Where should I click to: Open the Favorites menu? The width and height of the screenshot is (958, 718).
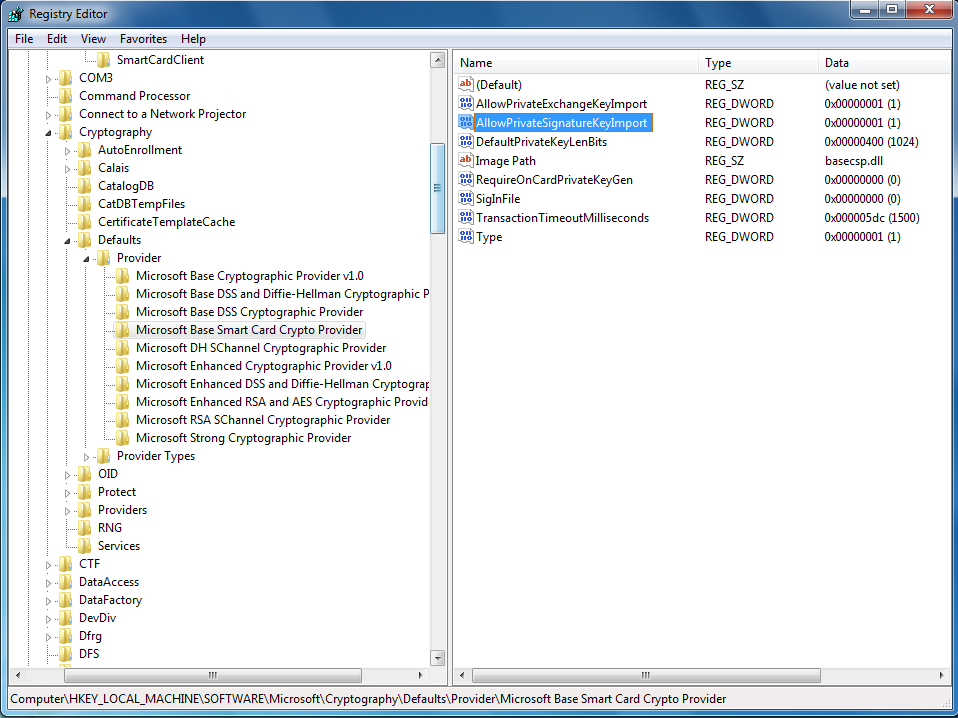point(143,38)
